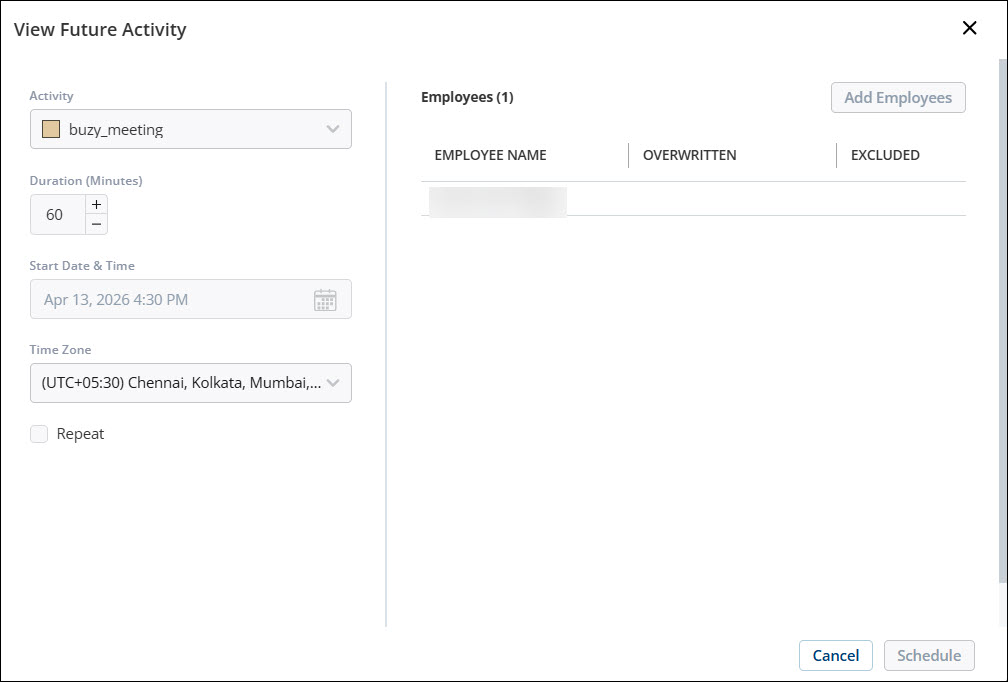This screenshot has height=682, width=1008.
Task: Decrease duration with the minus button
Action: tap(96, 224)
